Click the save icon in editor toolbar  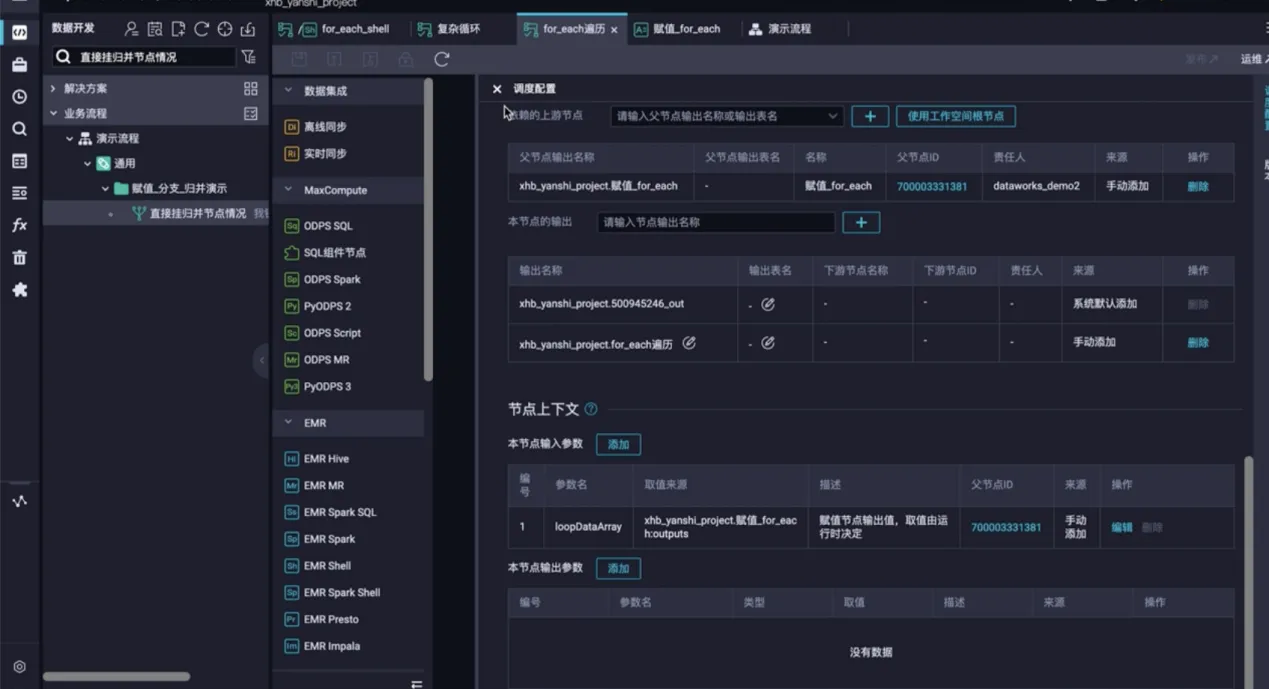pyautogui.click(x=299, y=59)
